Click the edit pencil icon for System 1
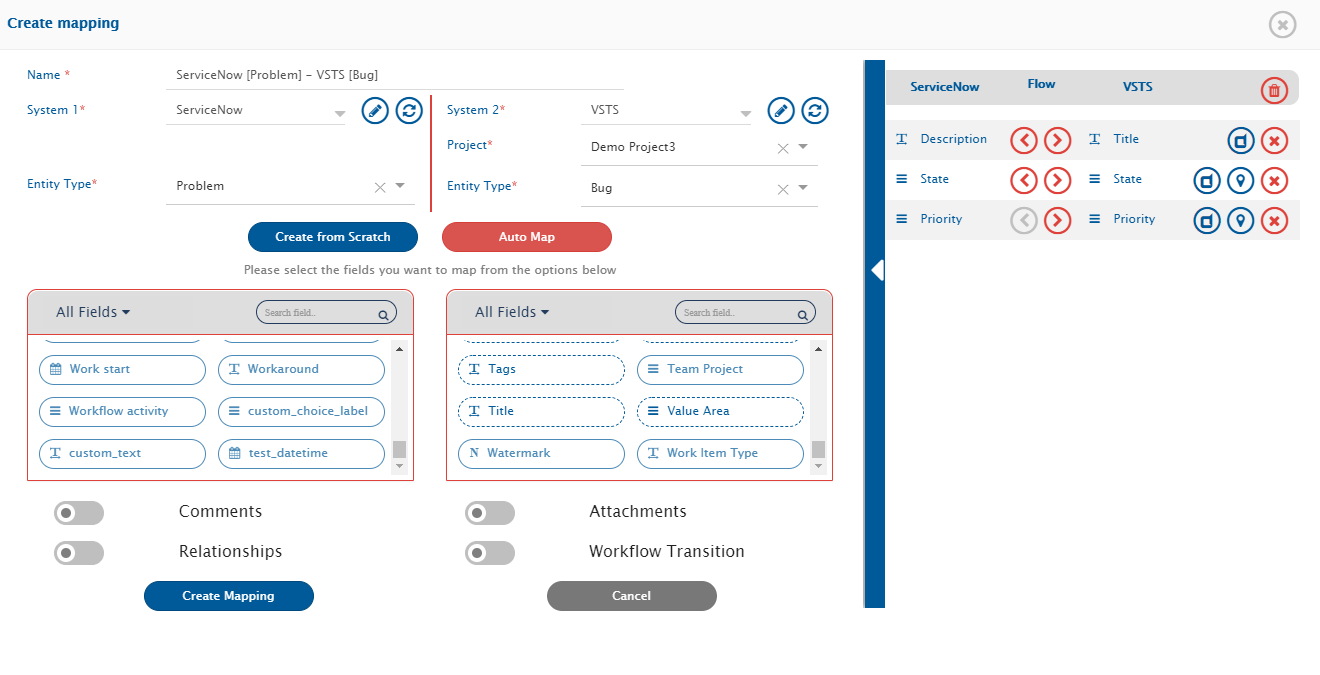The height and width of the screenshot is (675, 1320). point(374,110)
